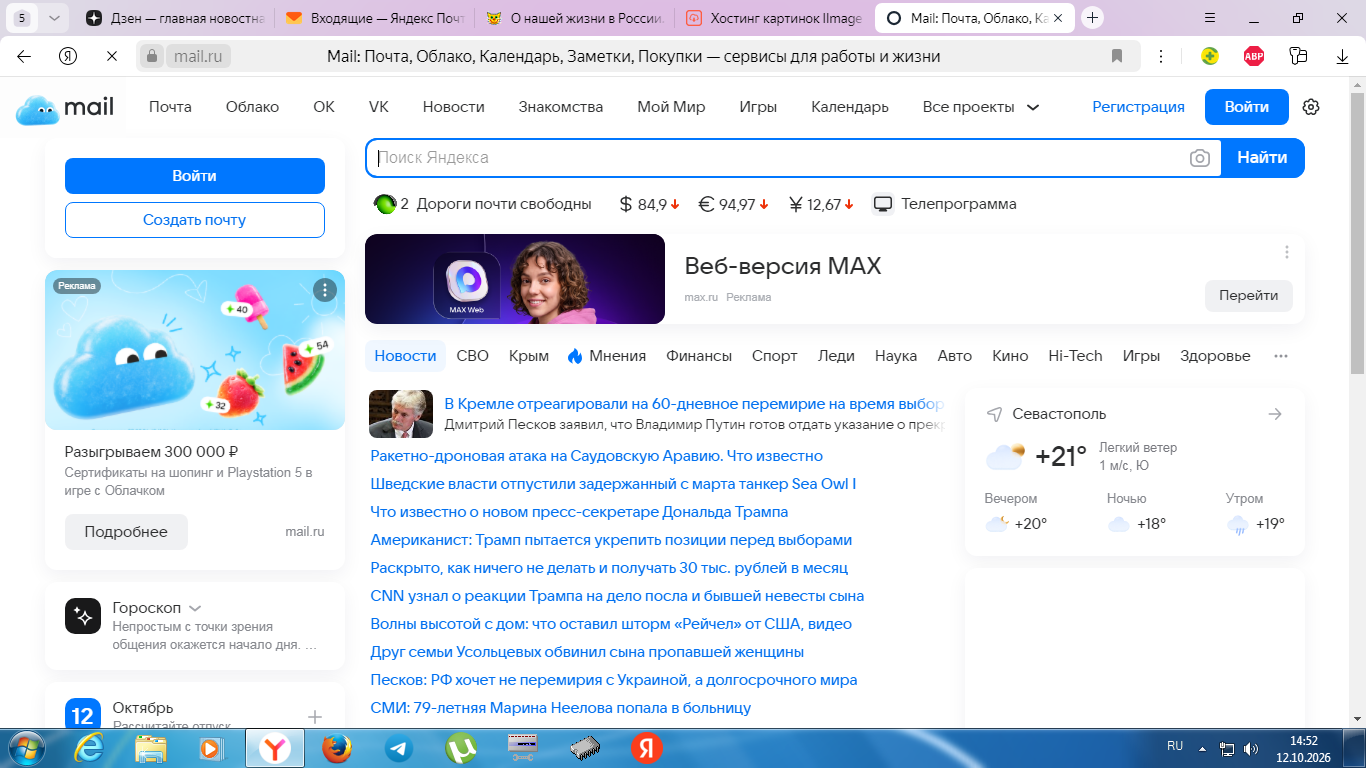Open uTorrent from the taskbar
1366x768 pixels.
point(461,748)
